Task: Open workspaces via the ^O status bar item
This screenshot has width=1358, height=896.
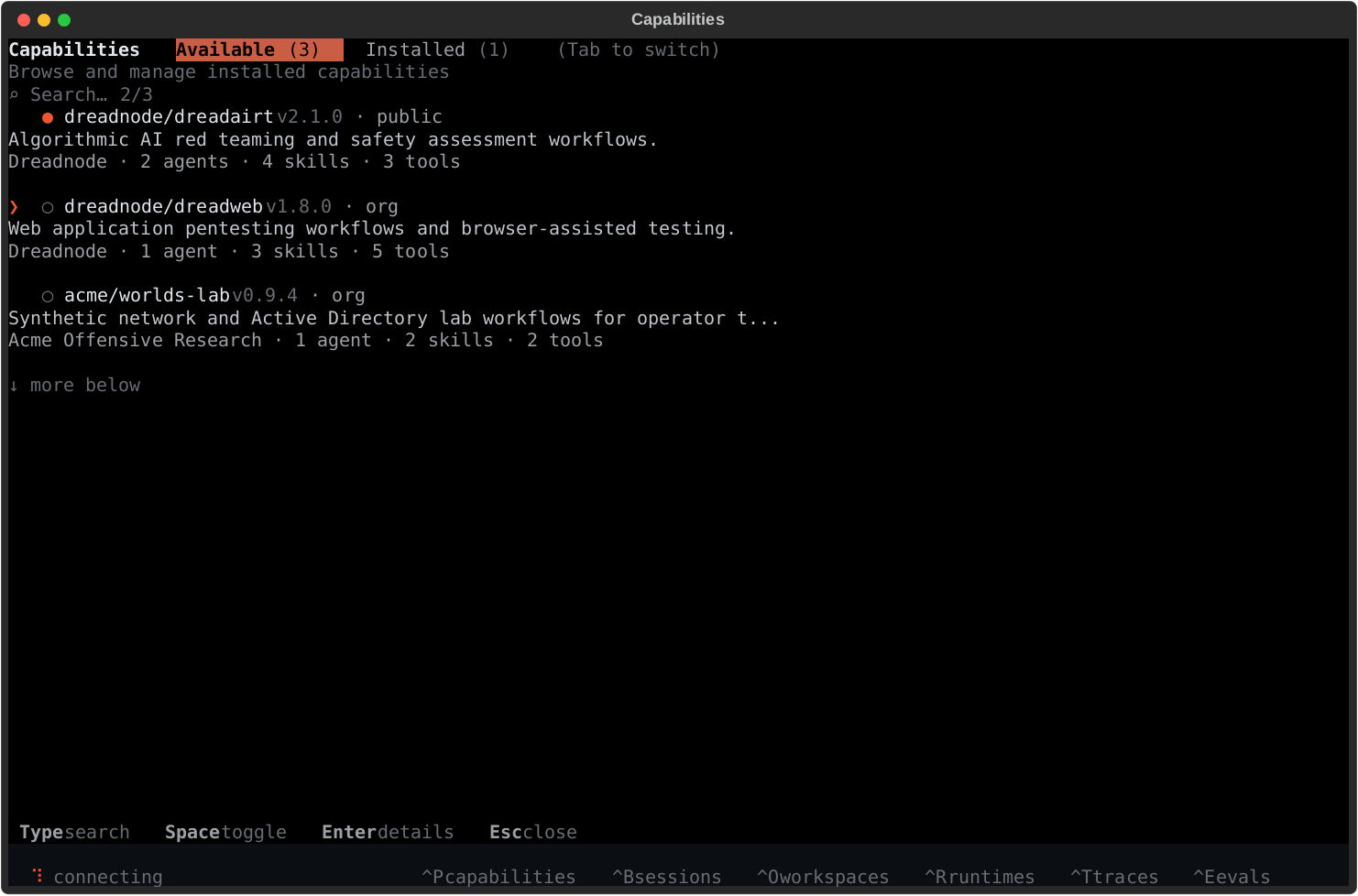Action: point(822,876)
